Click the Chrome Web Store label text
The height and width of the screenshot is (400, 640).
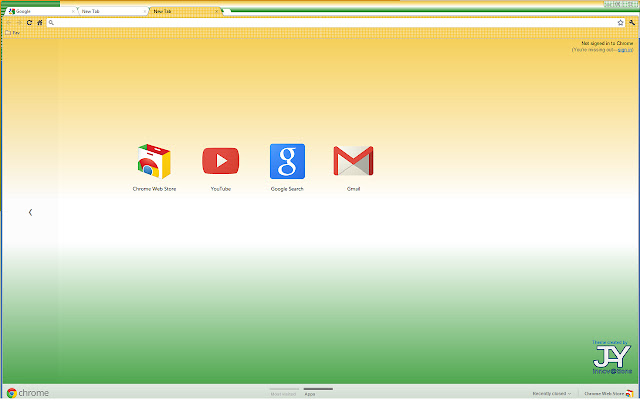(154, 189)
